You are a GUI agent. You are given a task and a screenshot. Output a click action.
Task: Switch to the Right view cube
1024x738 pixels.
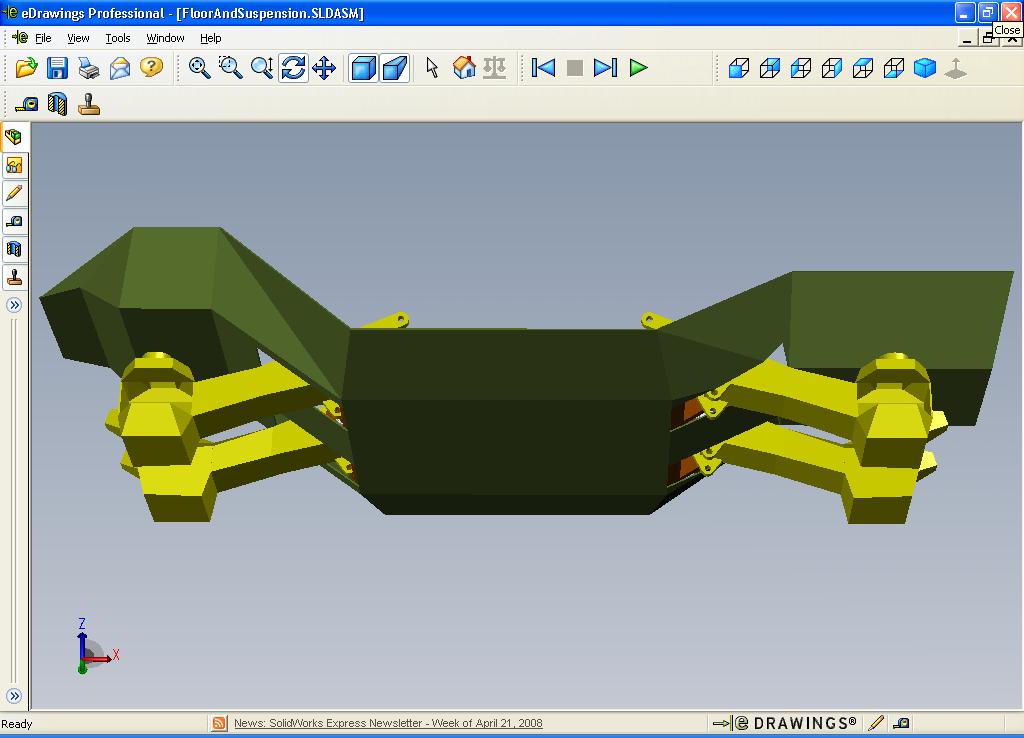point(832,68)
